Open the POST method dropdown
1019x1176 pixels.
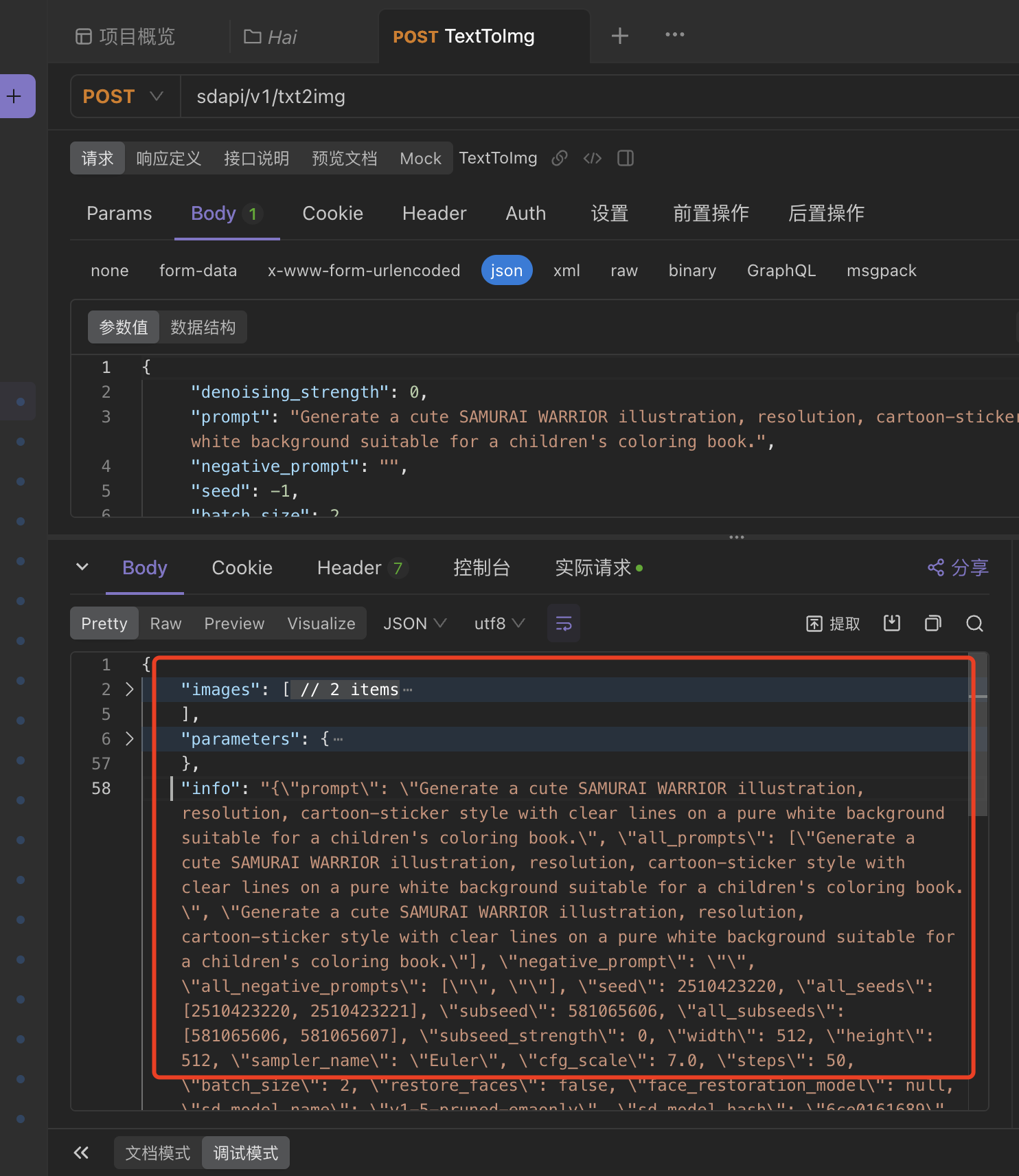point(124,97)
